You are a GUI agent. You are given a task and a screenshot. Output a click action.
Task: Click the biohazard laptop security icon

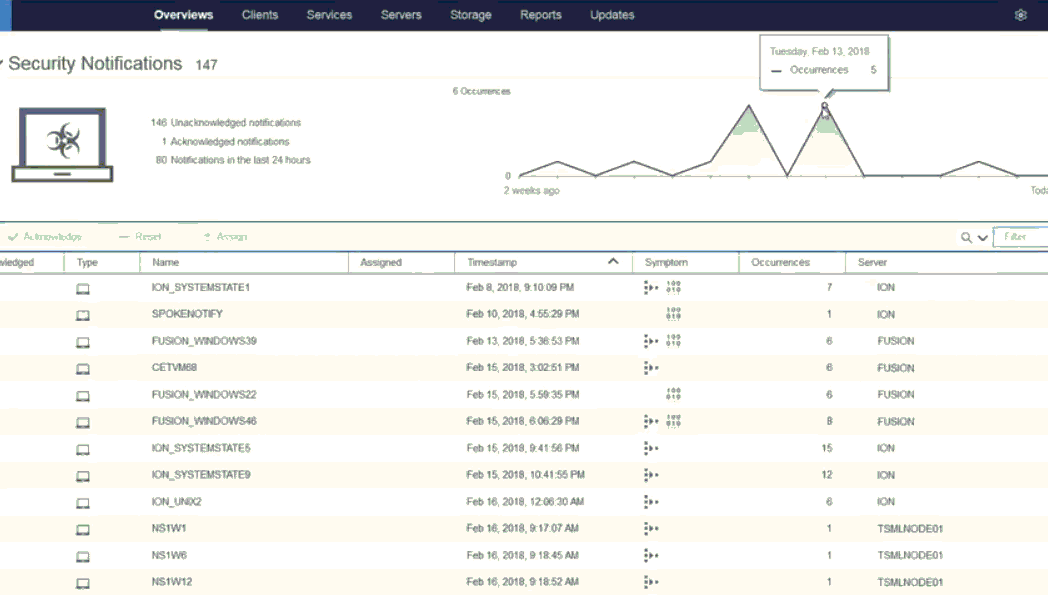tap(62, 145)
